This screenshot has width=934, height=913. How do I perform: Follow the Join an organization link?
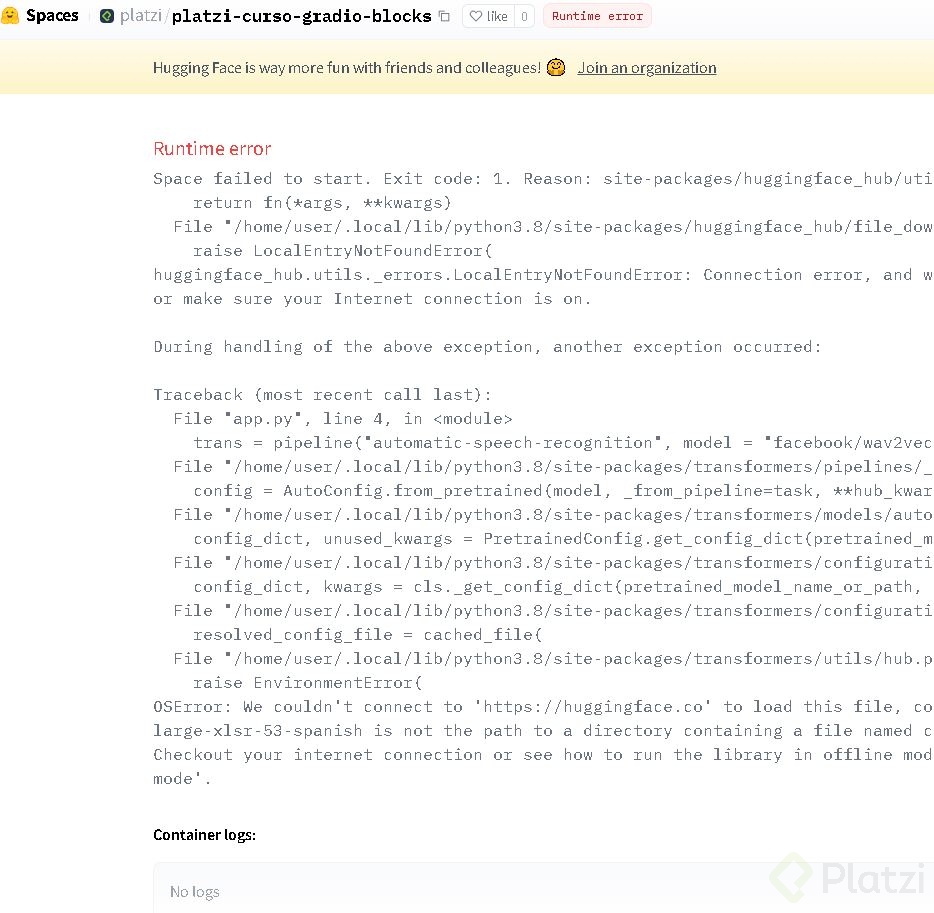coord(647,68)
